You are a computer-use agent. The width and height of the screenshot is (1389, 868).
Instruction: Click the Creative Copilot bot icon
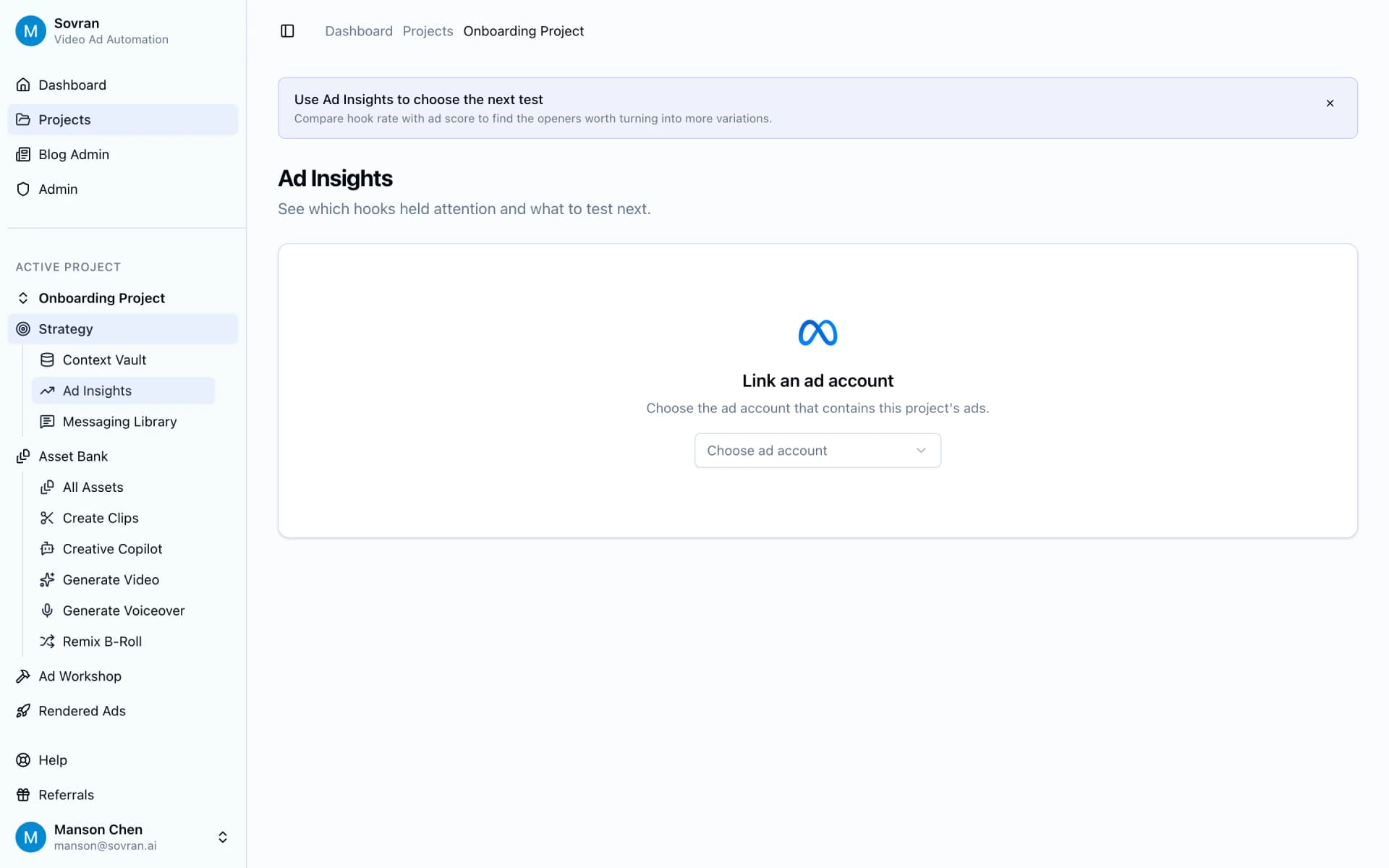tap(47, 549)
